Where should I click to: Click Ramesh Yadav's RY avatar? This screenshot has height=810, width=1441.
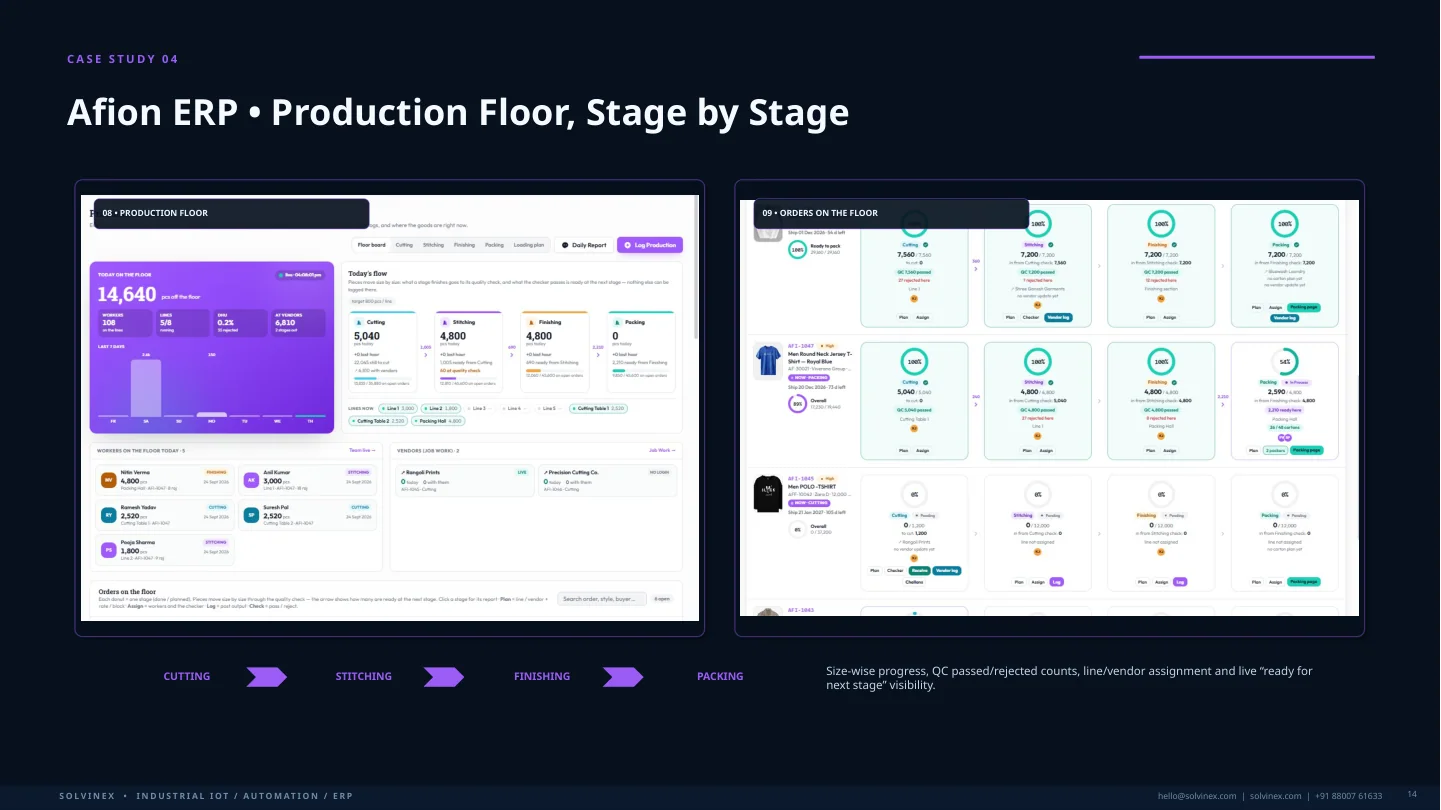(x=108, y=515)
